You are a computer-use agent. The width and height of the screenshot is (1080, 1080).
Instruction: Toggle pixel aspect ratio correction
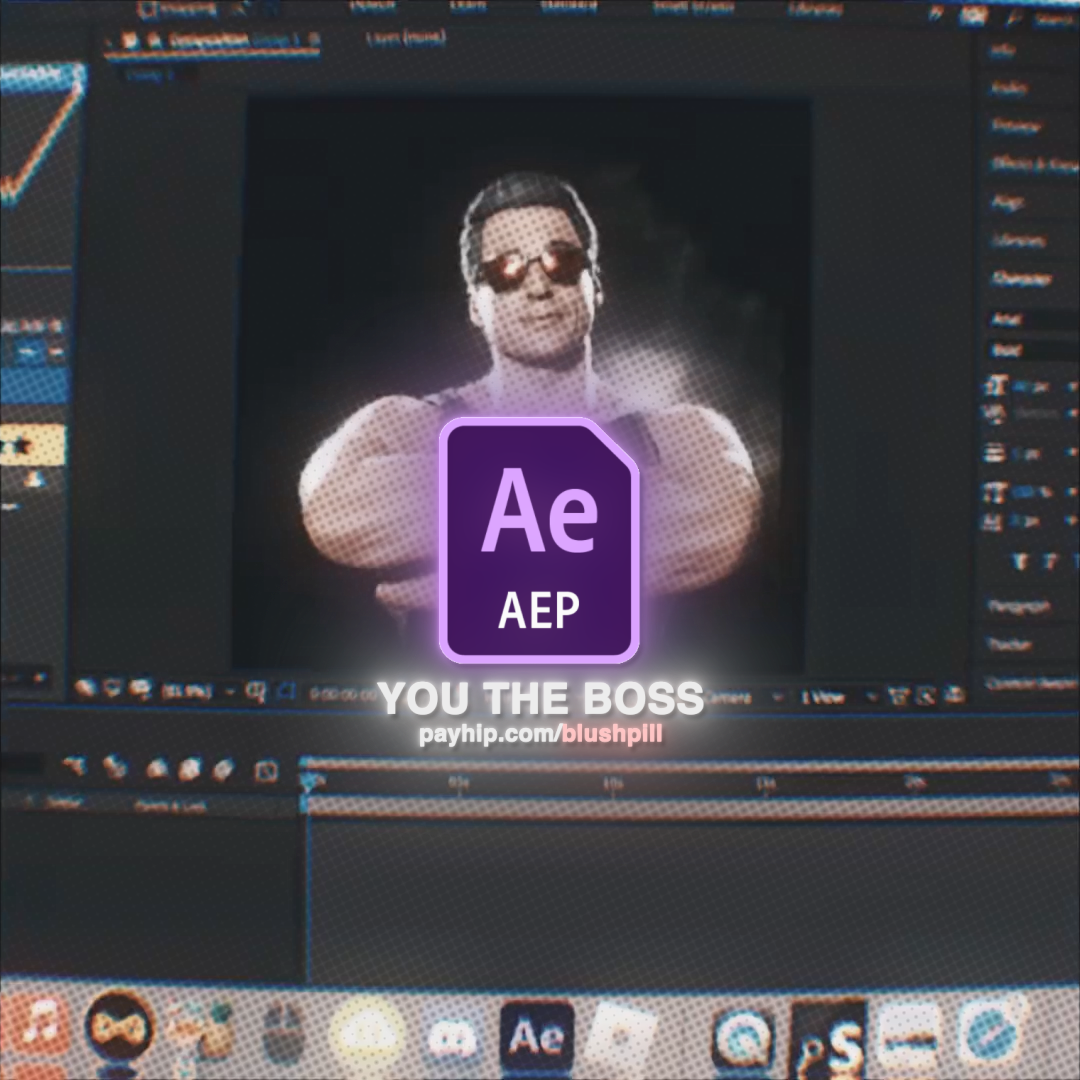click(898, 697)
